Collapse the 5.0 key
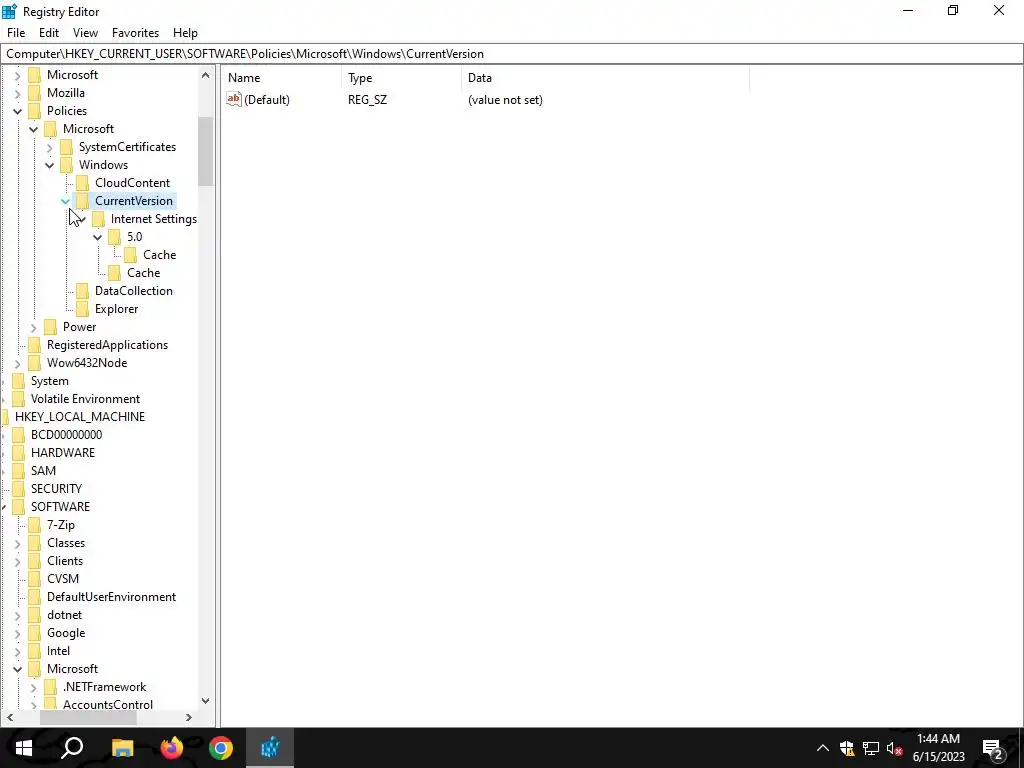 97,237
